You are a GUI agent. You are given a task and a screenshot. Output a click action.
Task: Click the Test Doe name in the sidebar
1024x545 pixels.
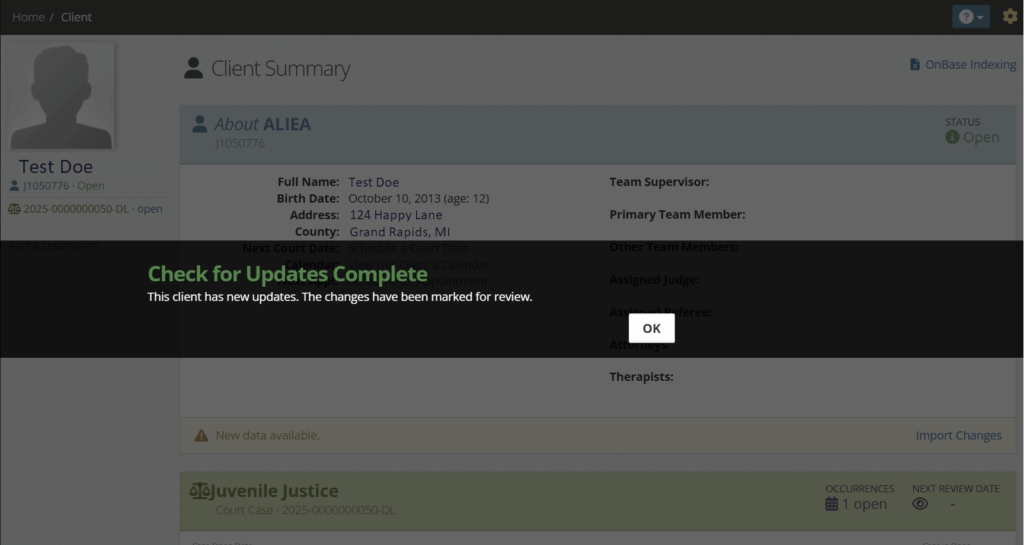pos(56,167)
